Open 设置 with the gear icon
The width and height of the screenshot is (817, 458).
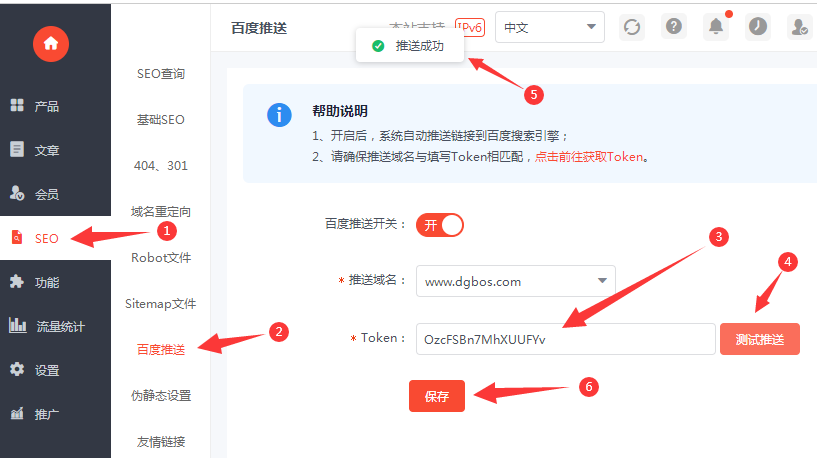pos(46,370)
